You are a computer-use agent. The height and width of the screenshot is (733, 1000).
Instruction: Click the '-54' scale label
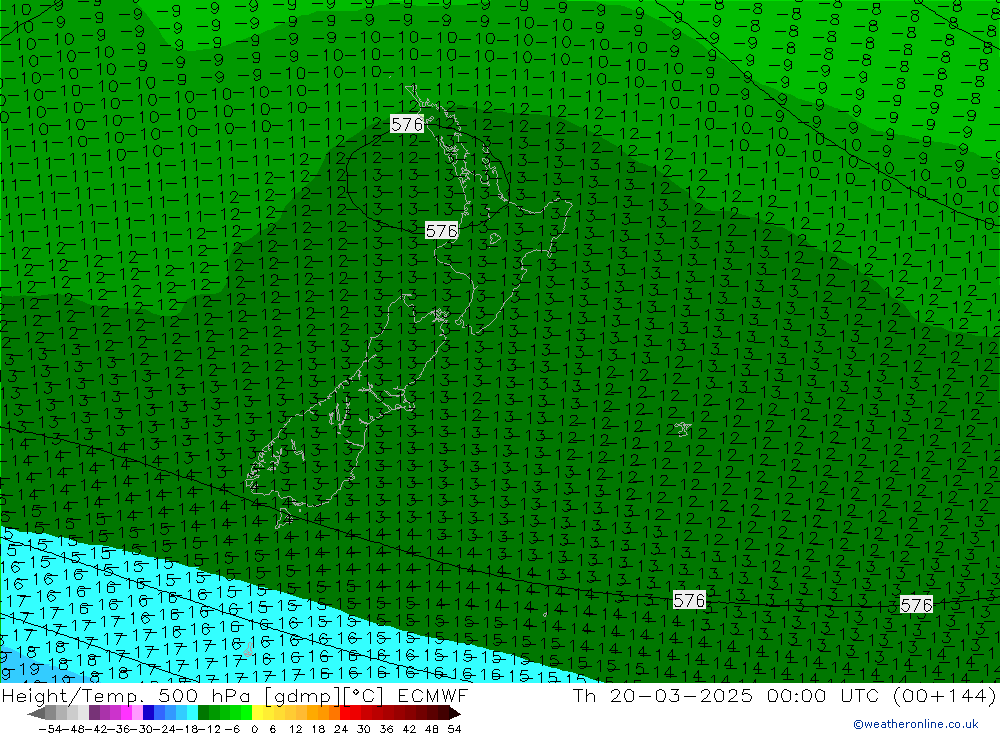[49, 729]
